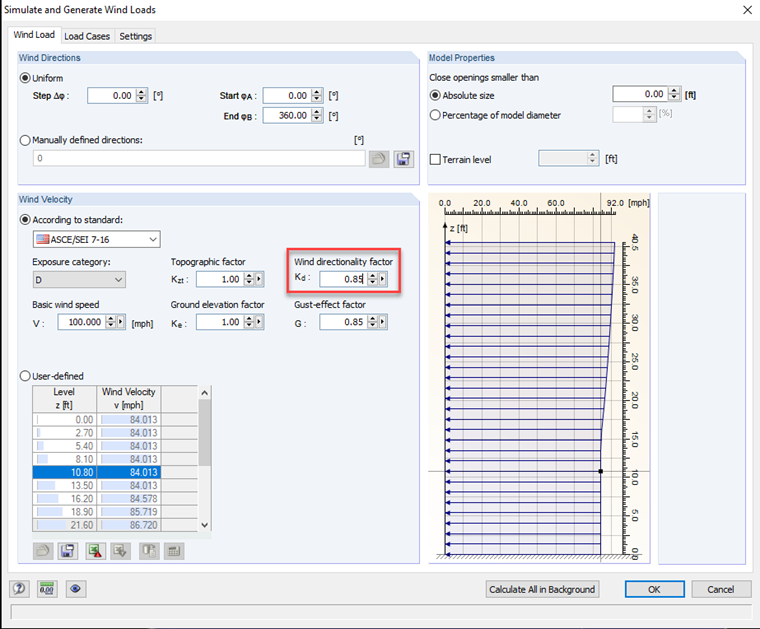Select Absolute size option
Screen dimensions: 760x629
435,95
